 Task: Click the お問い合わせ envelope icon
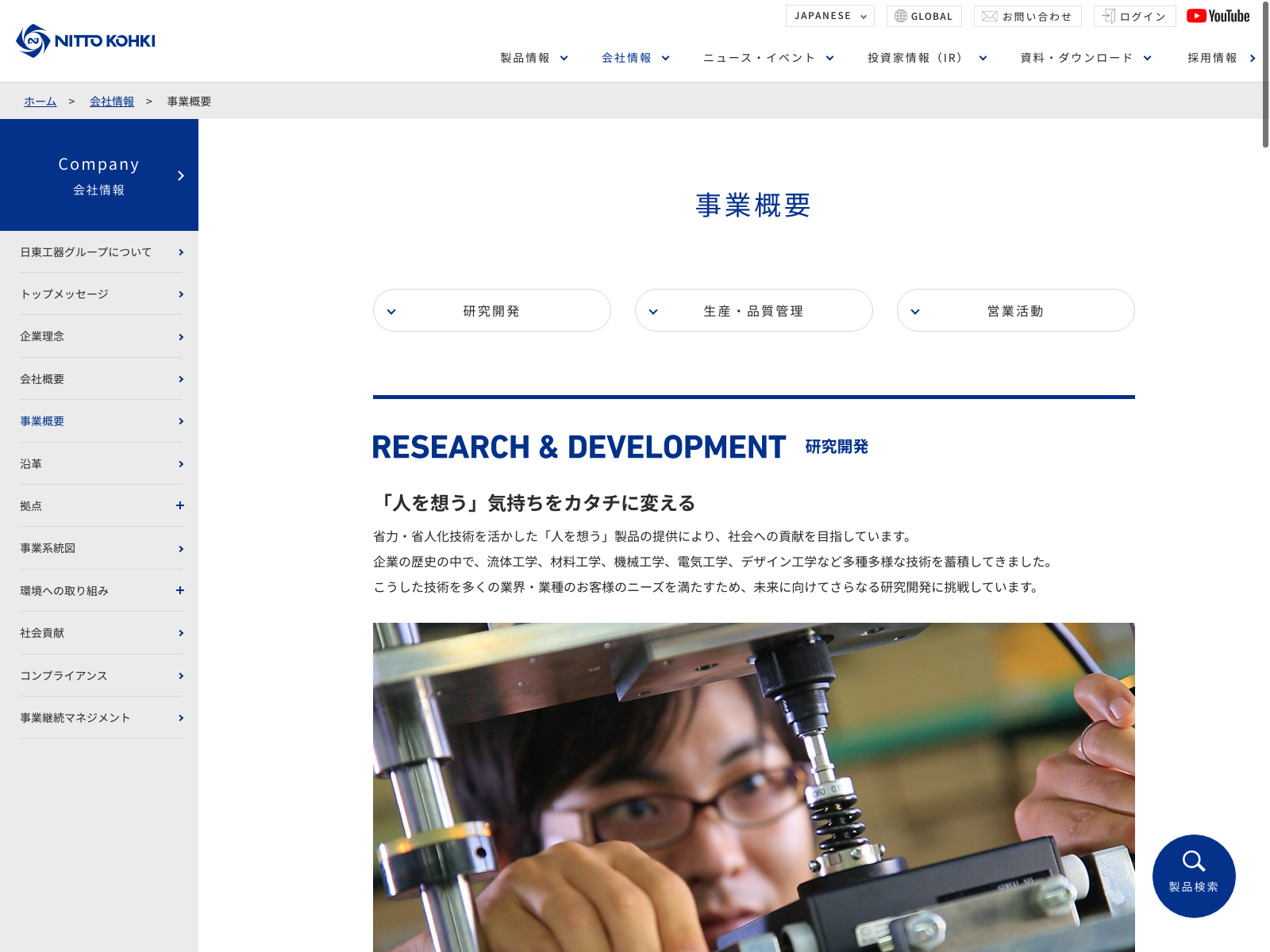coord(989,16)
